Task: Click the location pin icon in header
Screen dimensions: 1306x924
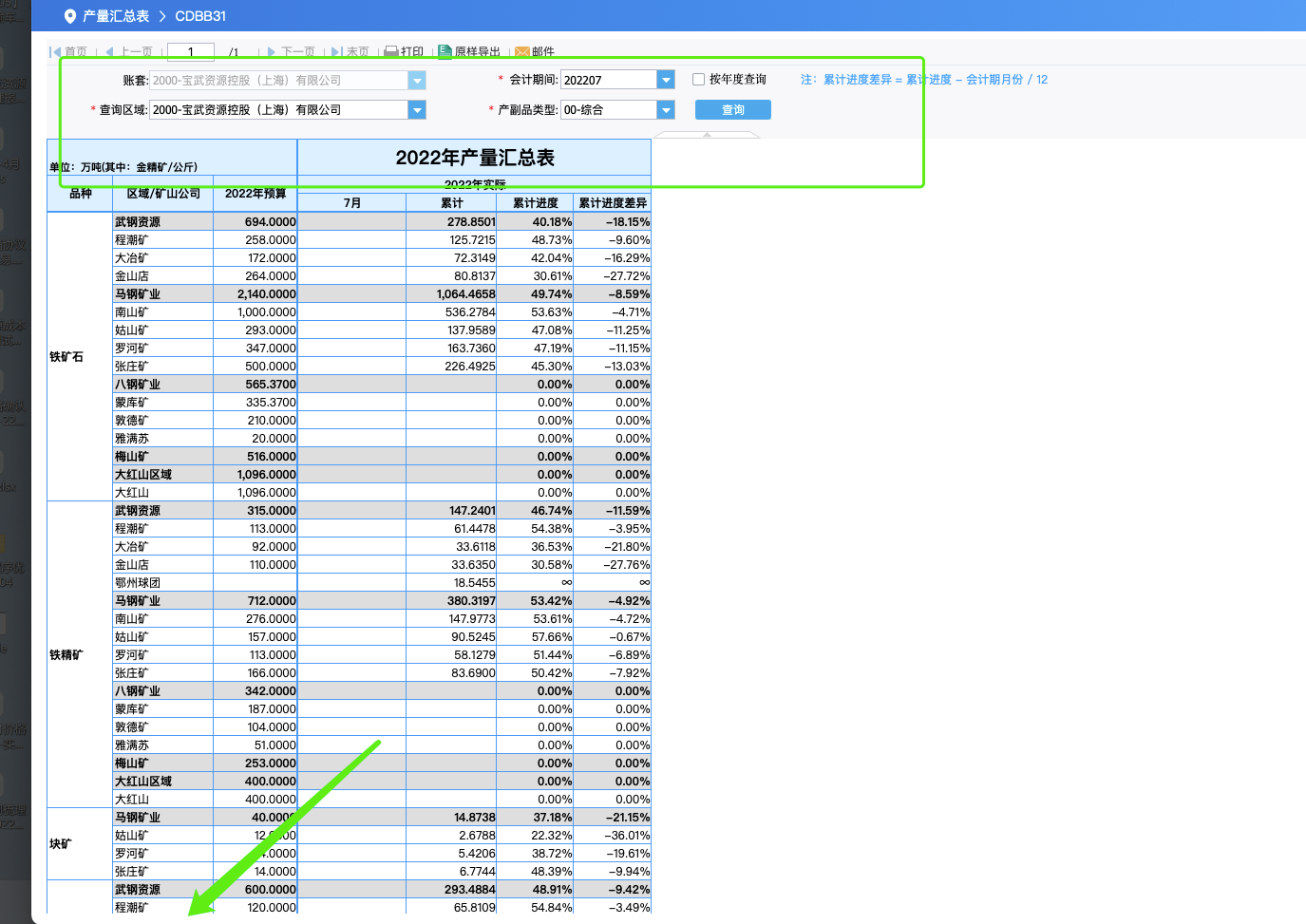Action: (x=69, y=16)
